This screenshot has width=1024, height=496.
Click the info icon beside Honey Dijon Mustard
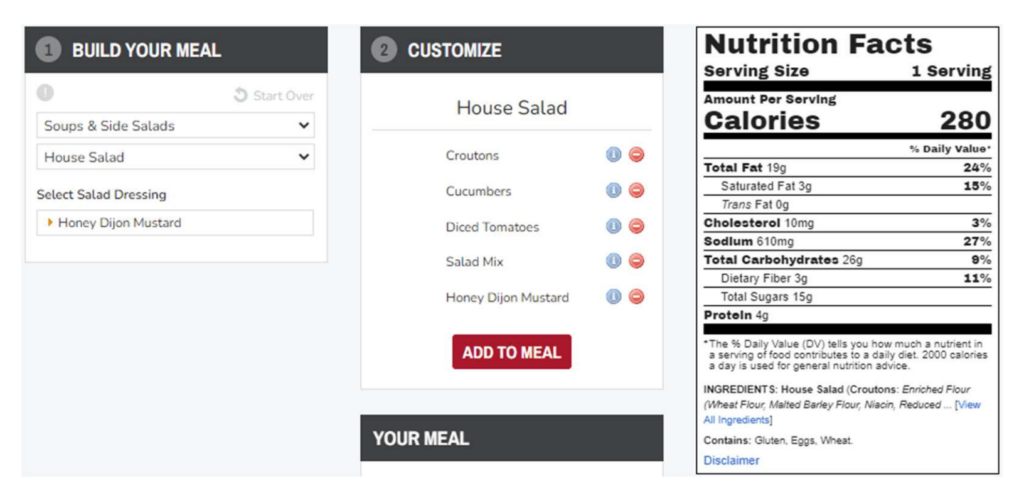[614, 297]
